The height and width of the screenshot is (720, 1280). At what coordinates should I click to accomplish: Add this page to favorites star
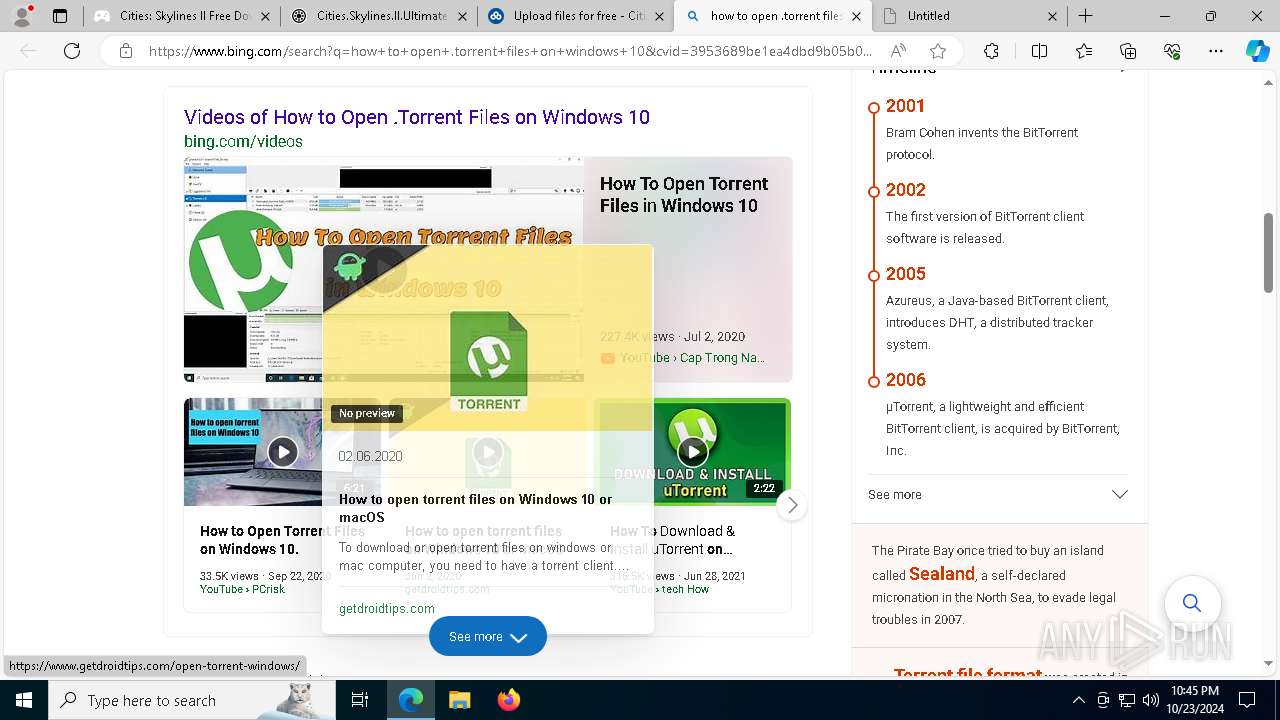tap(937, 51)
